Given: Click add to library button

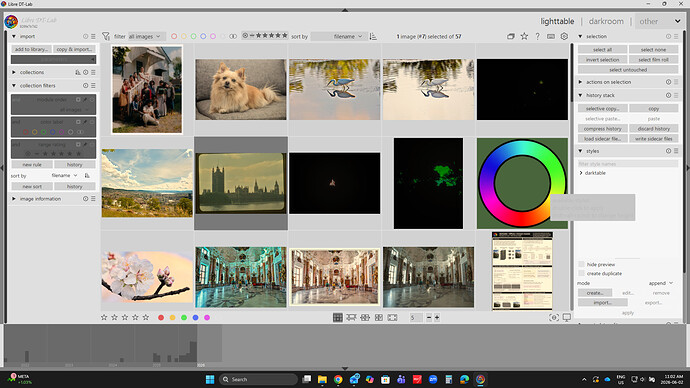Looking at the screenshot, I should tap(31, 49).
